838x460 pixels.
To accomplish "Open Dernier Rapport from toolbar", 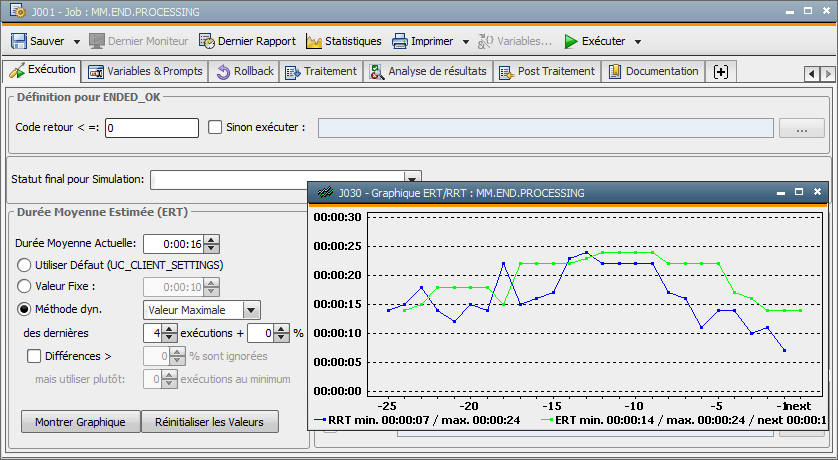I will (x=246, y=42).
